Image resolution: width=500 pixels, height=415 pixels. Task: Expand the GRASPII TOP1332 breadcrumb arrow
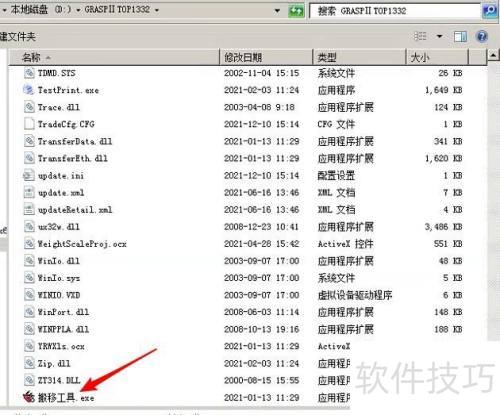[156, 10]
